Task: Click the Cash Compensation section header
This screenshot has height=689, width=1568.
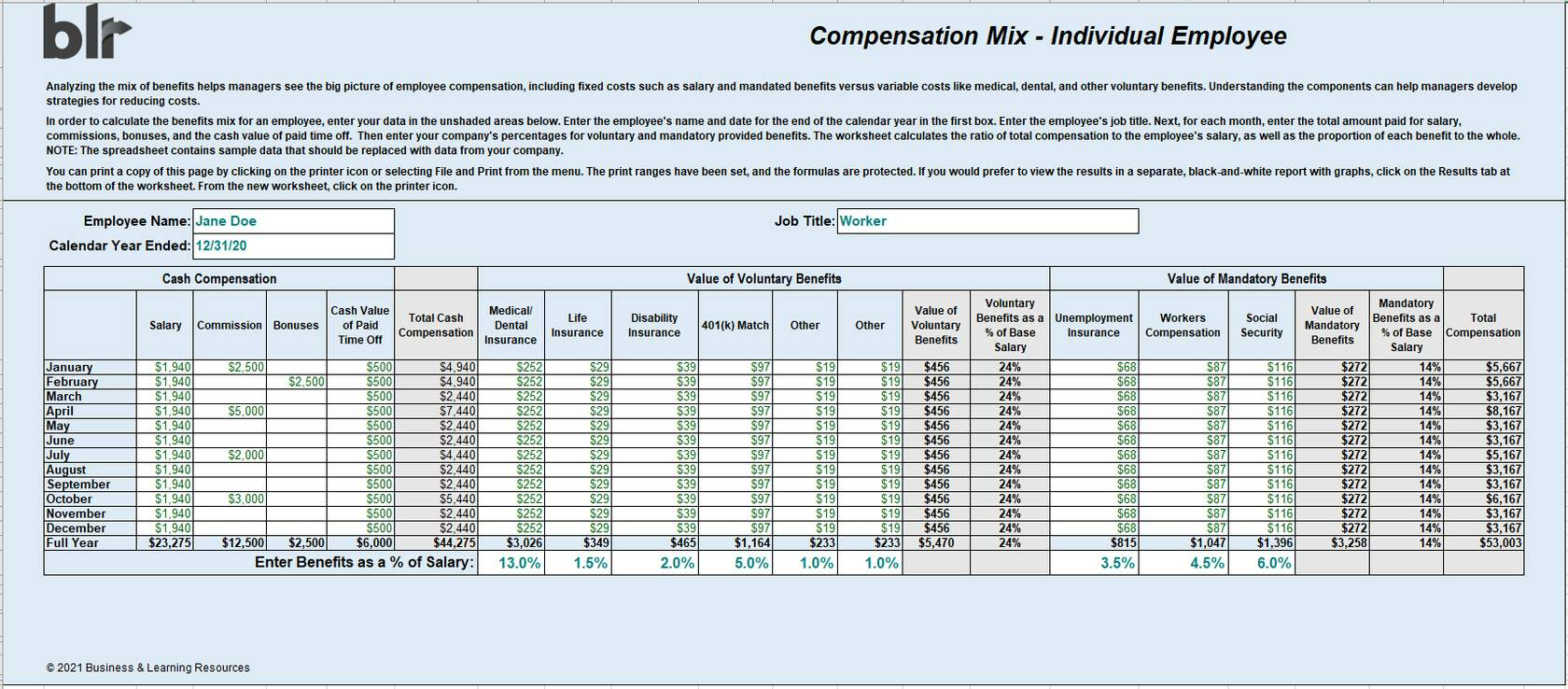Action: 219,278
